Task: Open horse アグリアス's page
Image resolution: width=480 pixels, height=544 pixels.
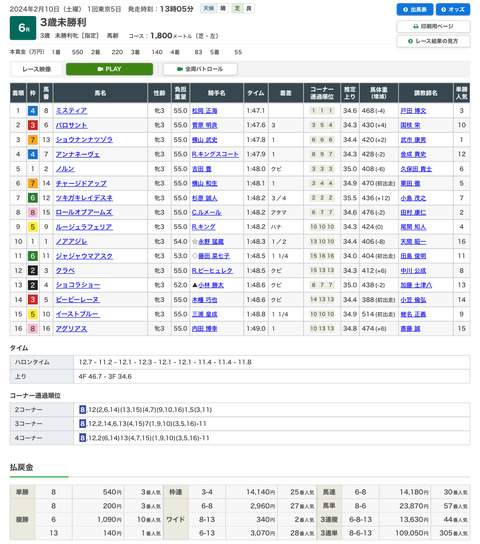Action: point(71,329)
